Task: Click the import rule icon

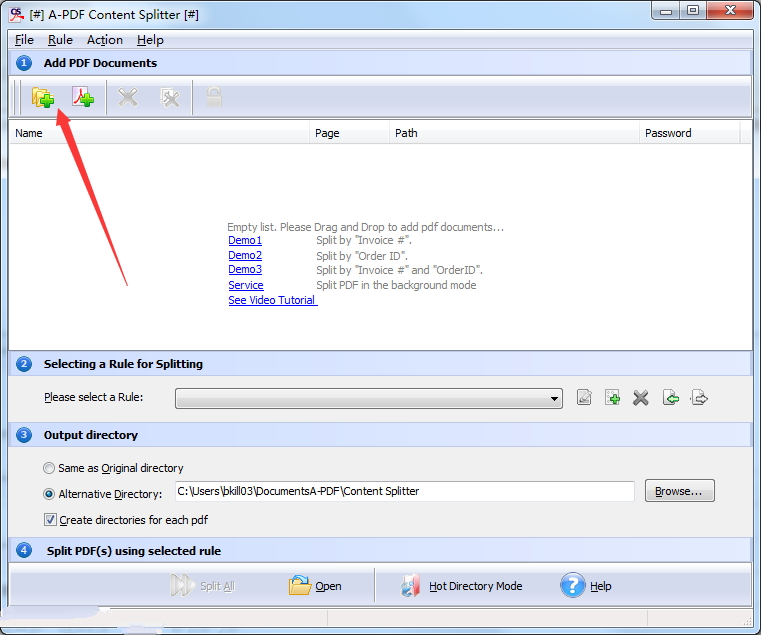Action: point(671,398)
